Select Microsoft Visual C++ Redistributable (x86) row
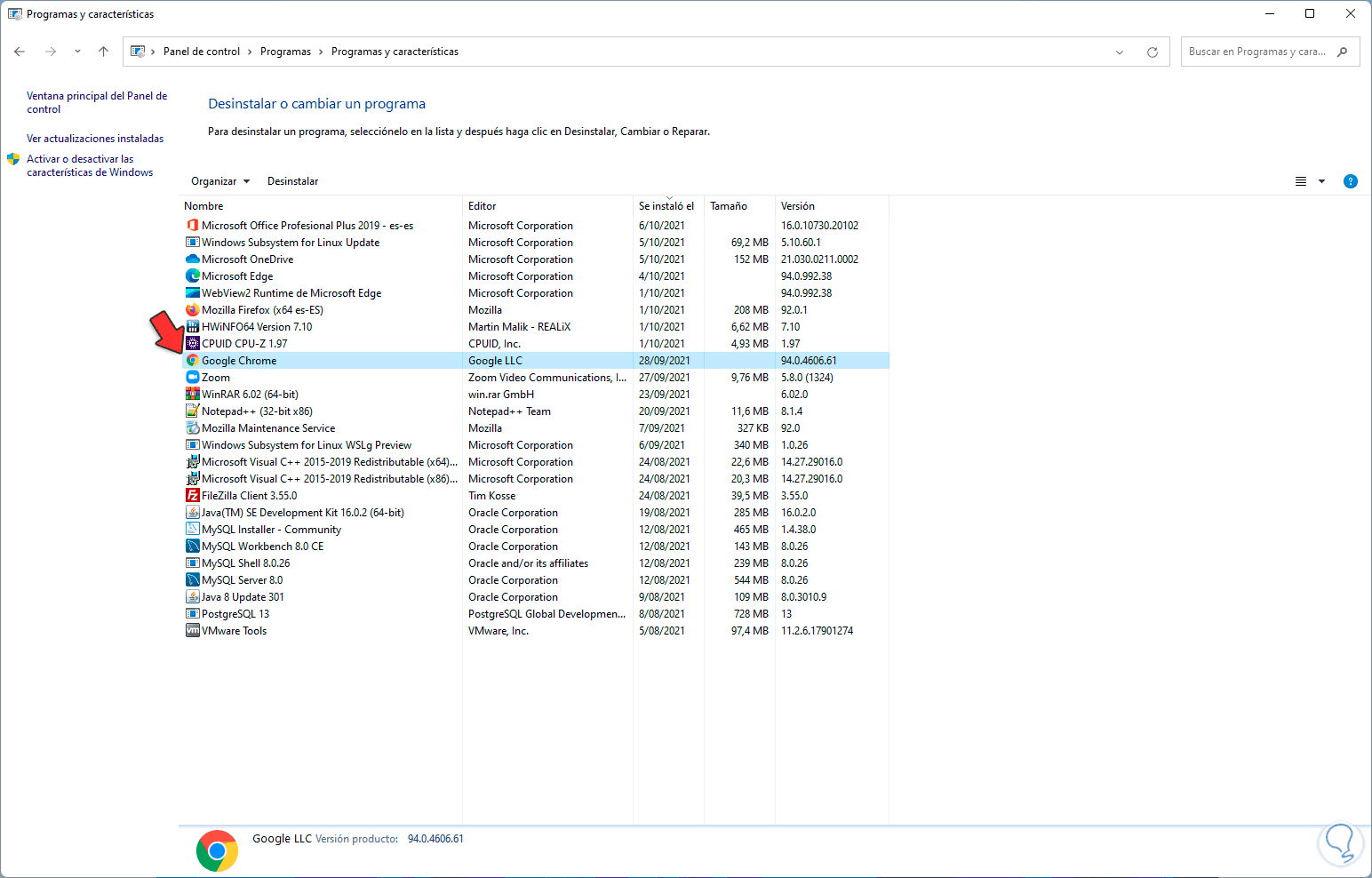The image size is (1372, 878). coord(535,479)
